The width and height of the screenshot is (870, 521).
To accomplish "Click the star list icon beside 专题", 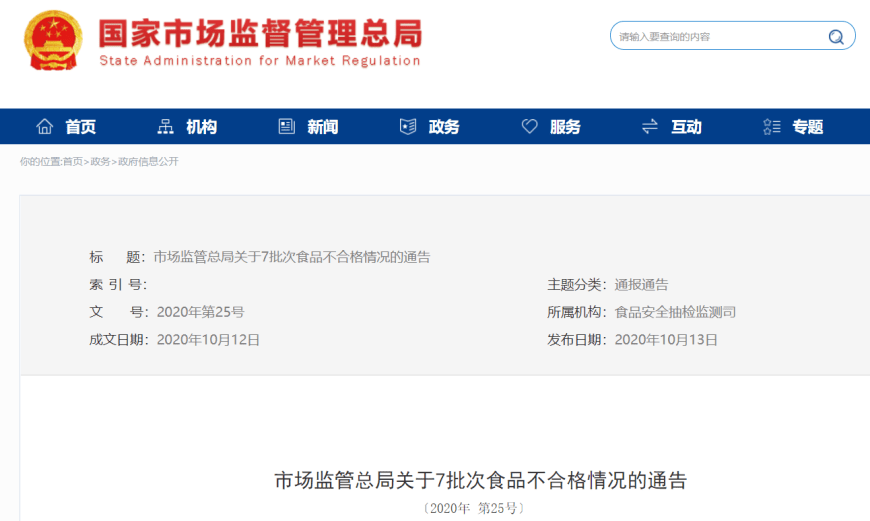I will (772, 127).
